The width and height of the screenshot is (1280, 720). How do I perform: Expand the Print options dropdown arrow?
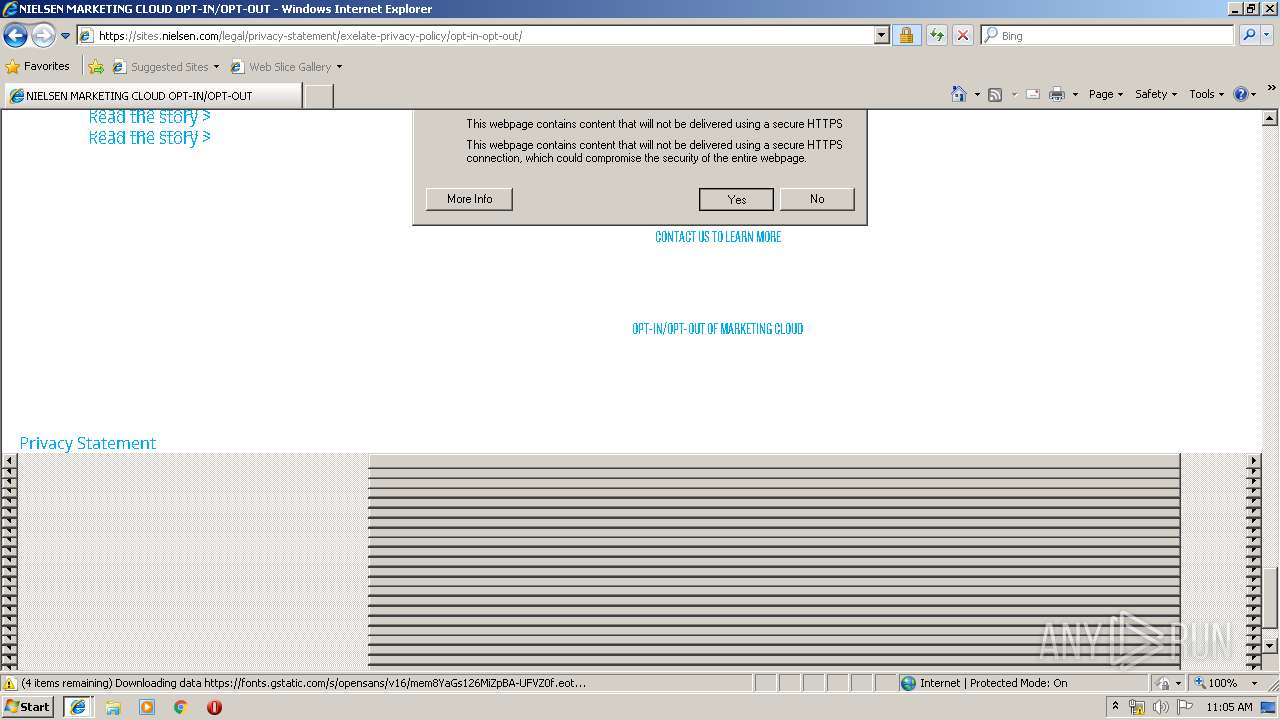pos(1075,94)
